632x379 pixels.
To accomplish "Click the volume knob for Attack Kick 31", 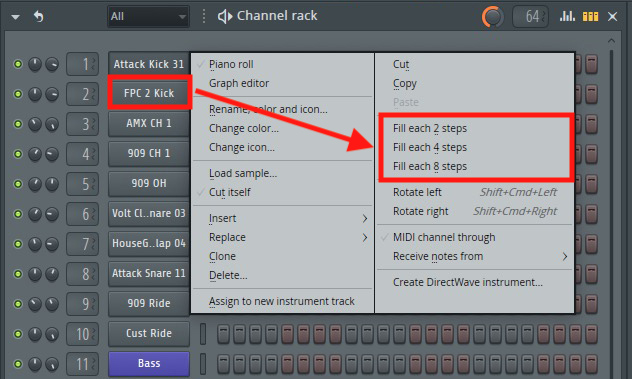I will pyautogui.click(x=52, y=64).
